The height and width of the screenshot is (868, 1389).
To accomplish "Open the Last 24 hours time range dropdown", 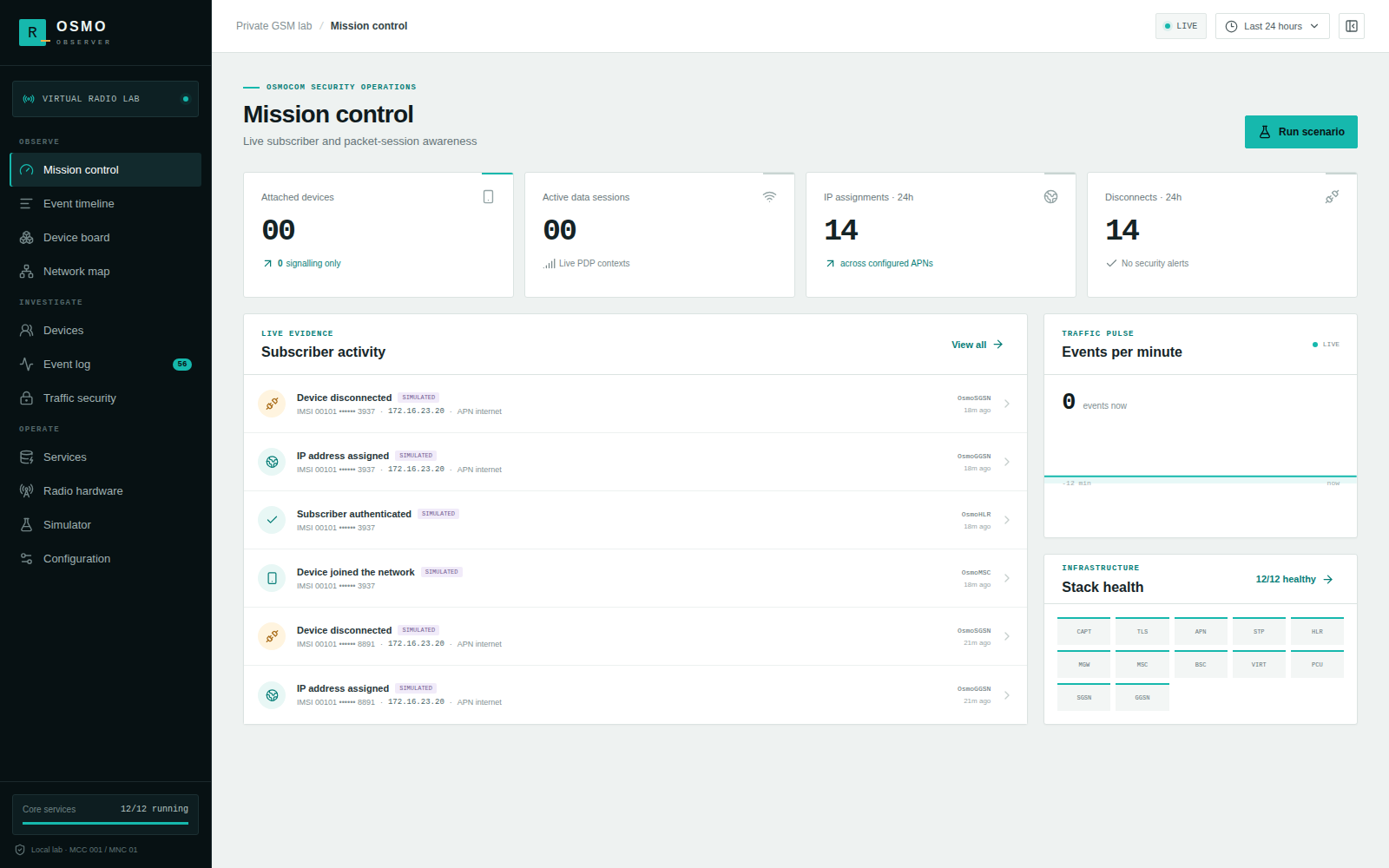I will (x=1273, y=26).
